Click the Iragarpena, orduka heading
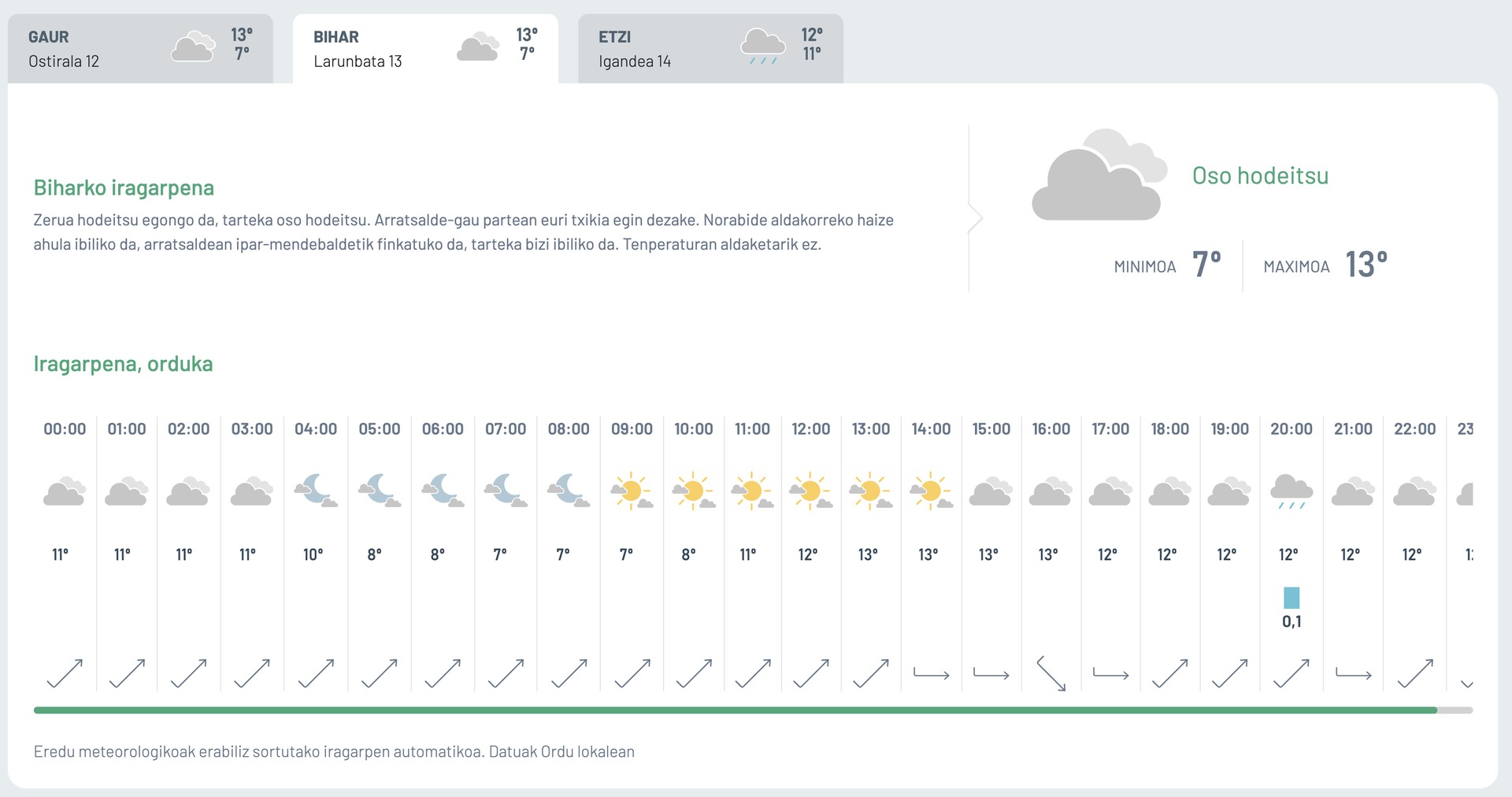 pos(123,364)
